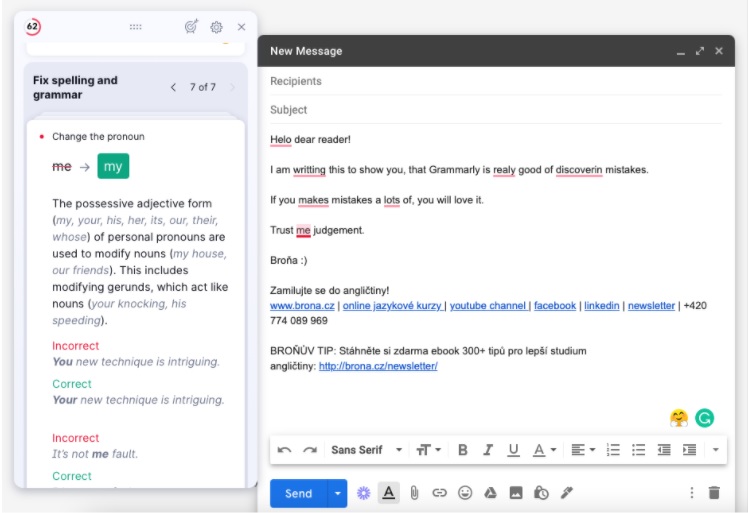748x513 pixels.
Task: Toggle underline formatting
Action: coord(513,450)
